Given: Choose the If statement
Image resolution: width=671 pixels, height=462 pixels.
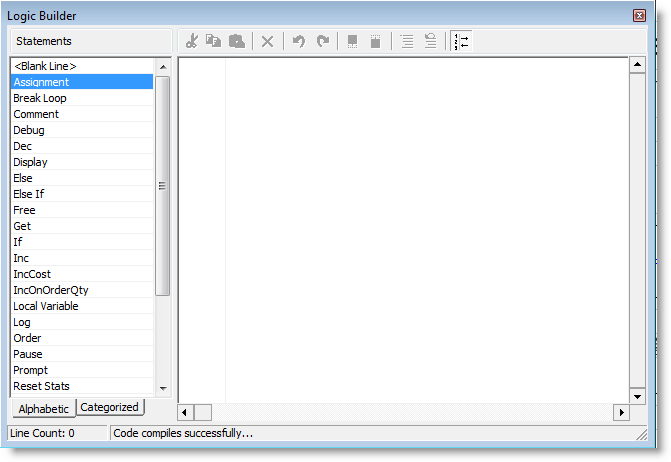Looking at the screenshot, I should tap(82, 242).
